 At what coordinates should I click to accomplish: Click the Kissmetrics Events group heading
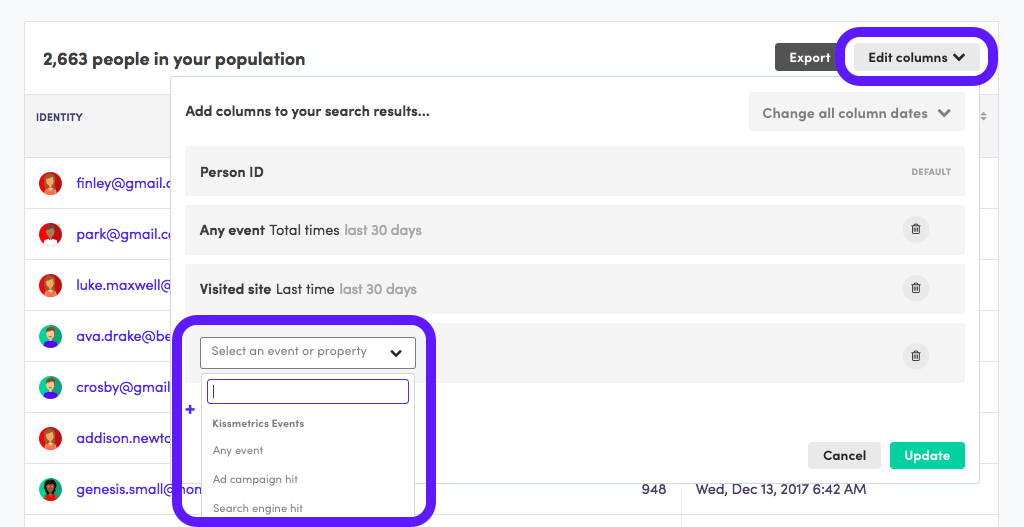click(258, 423)
